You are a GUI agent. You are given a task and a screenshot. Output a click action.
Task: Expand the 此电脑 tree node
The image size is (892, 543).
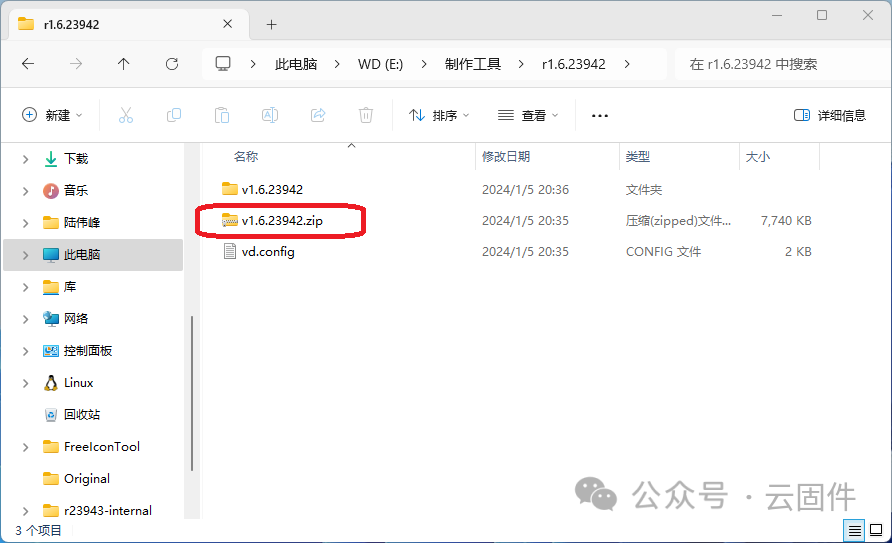25,255
